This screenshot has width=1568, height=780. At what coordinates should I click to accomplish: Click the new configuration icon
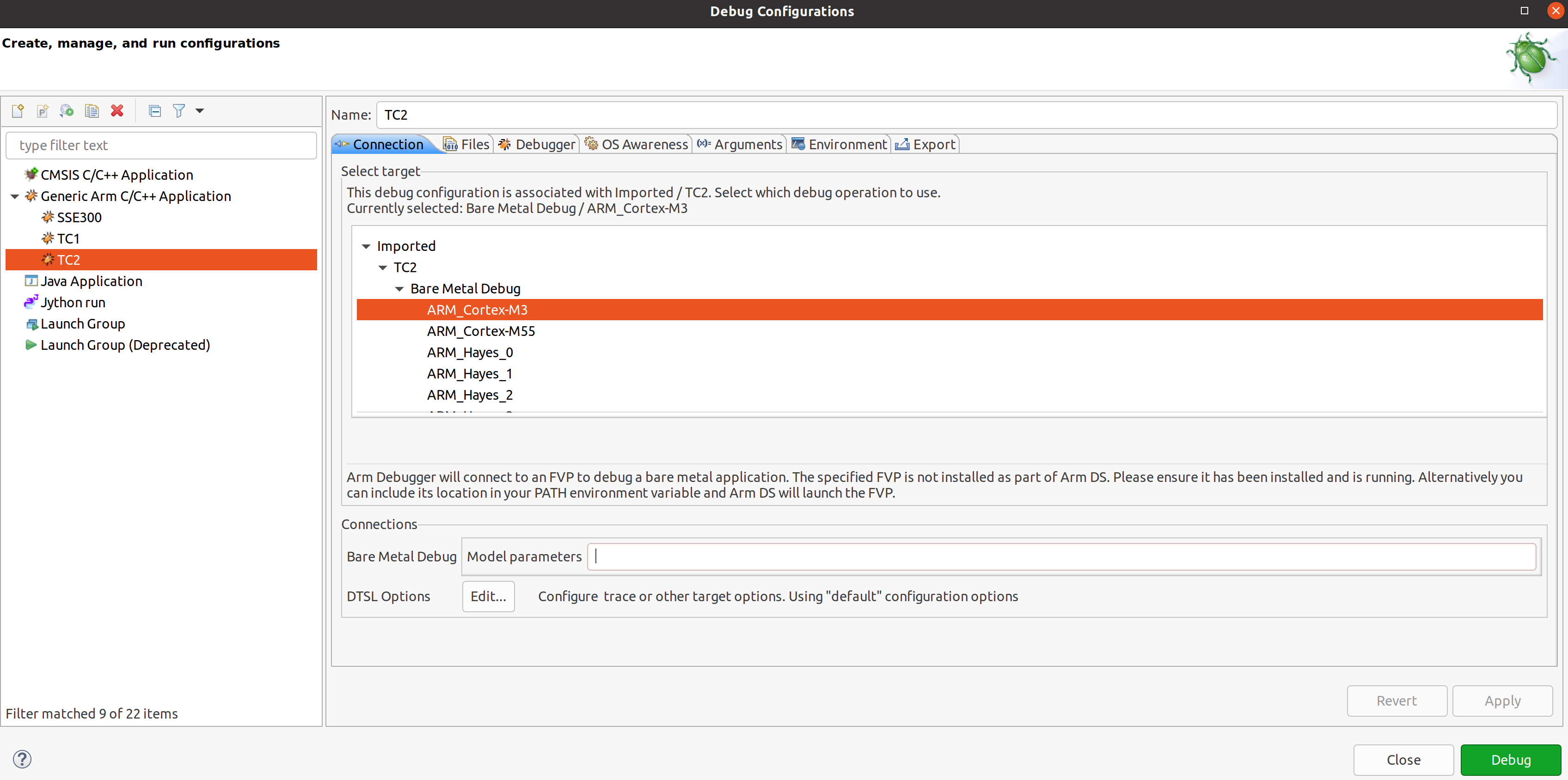pyautogui.click(x=18, y=111)
